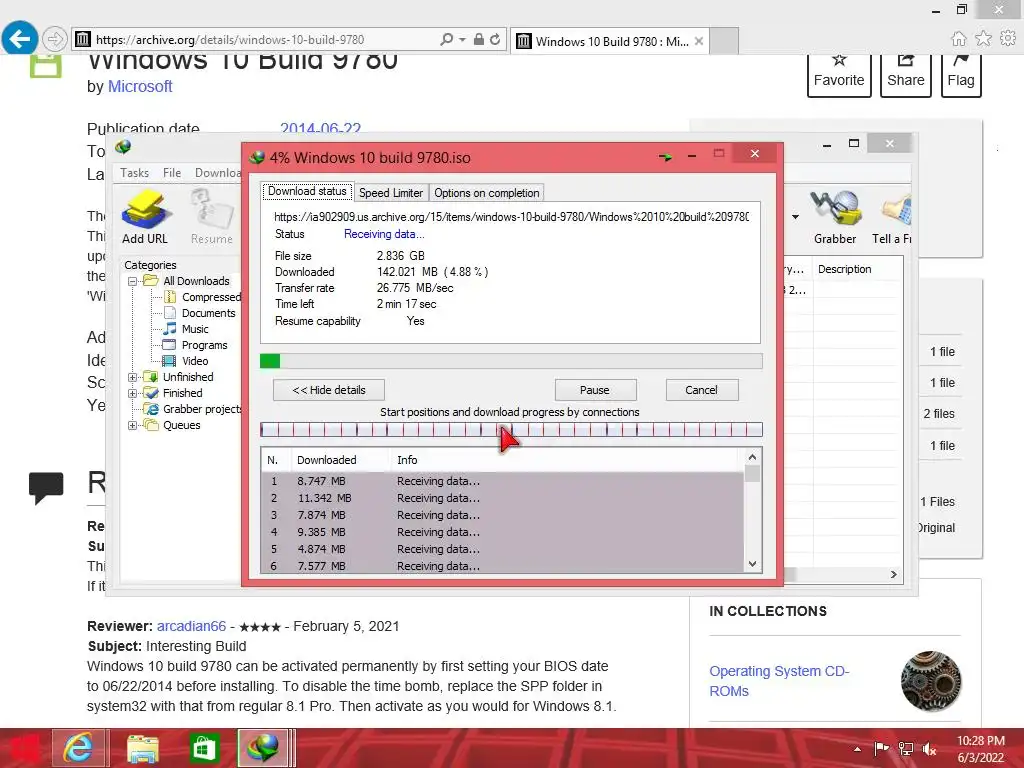Collapse the All Downloads tree node
The height and width of the screenshot is (768, 1024).
tap(133, 281)
